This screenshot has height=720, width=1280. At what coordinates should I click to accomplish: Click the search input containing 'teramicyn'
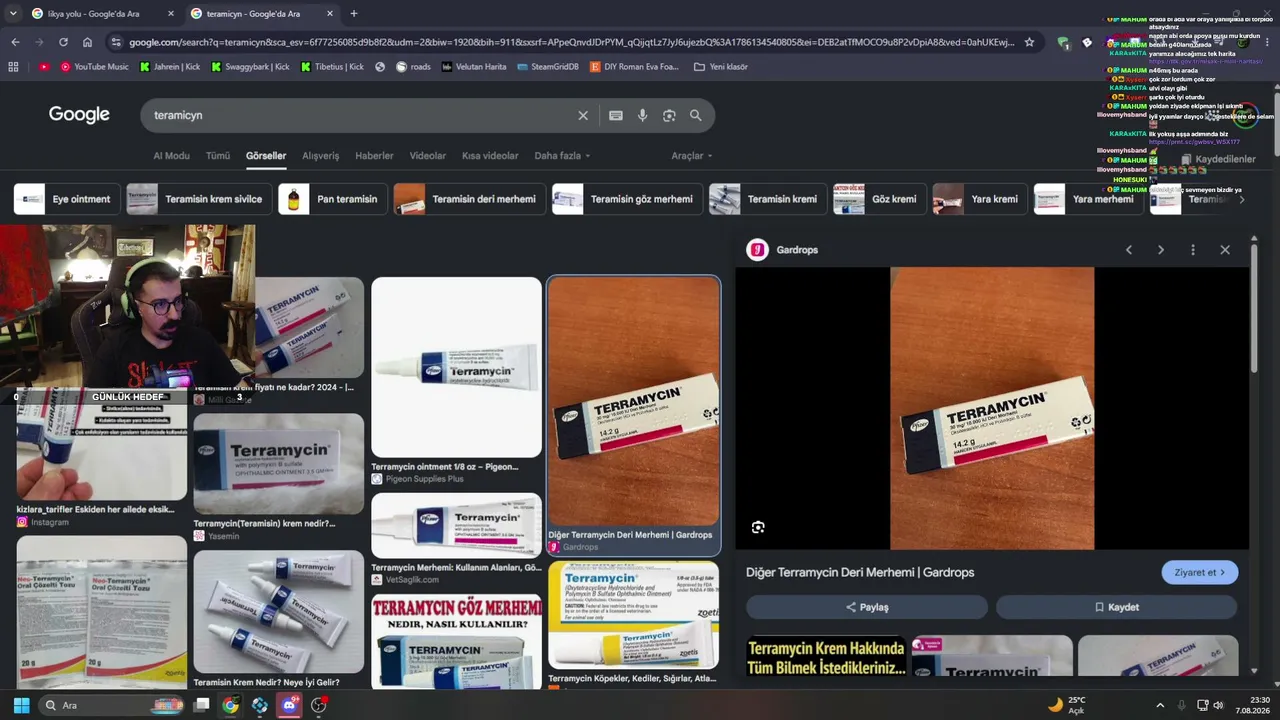point(362,115)
